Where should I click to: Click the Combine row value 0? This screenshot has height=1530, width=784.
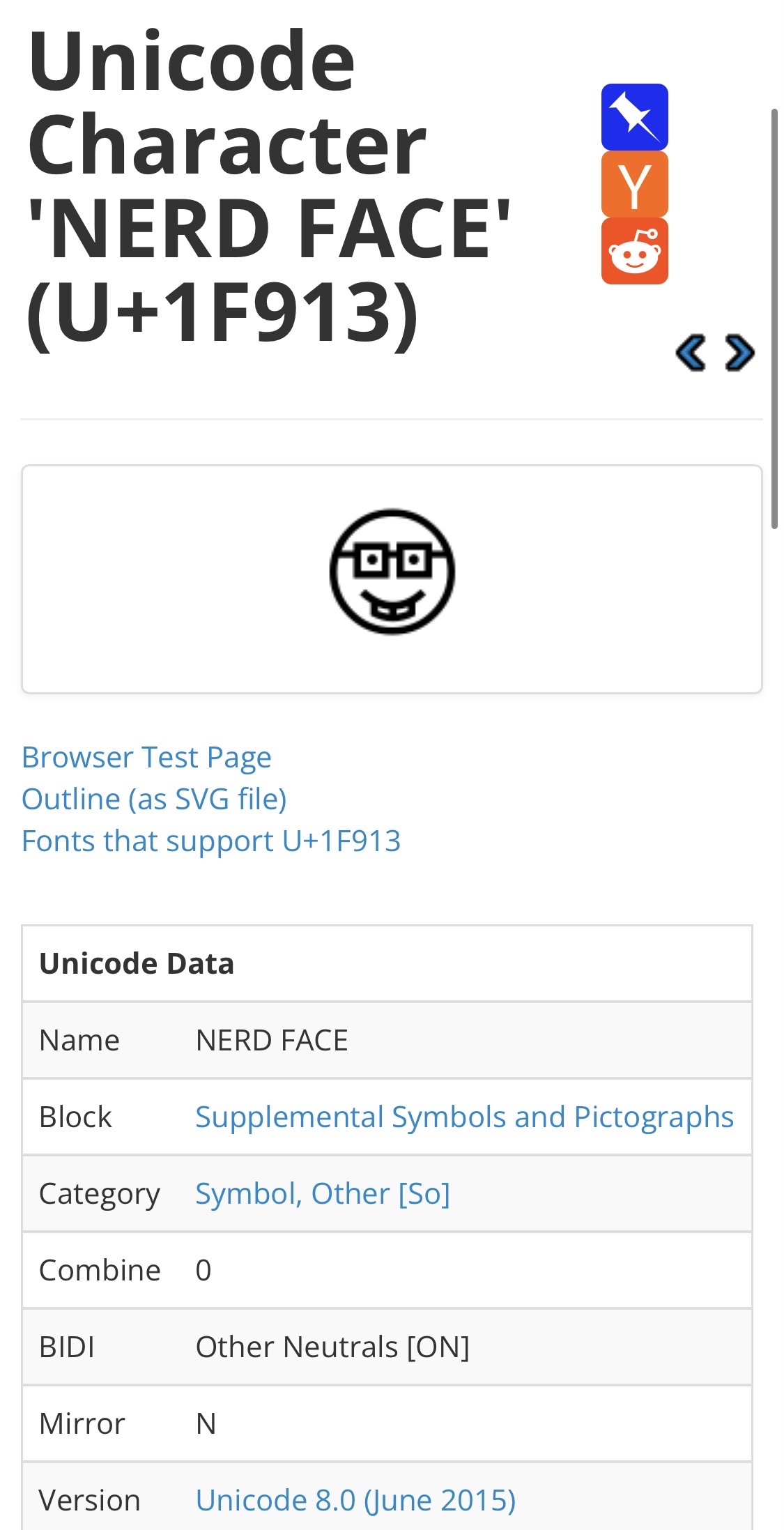(203, 1270)
